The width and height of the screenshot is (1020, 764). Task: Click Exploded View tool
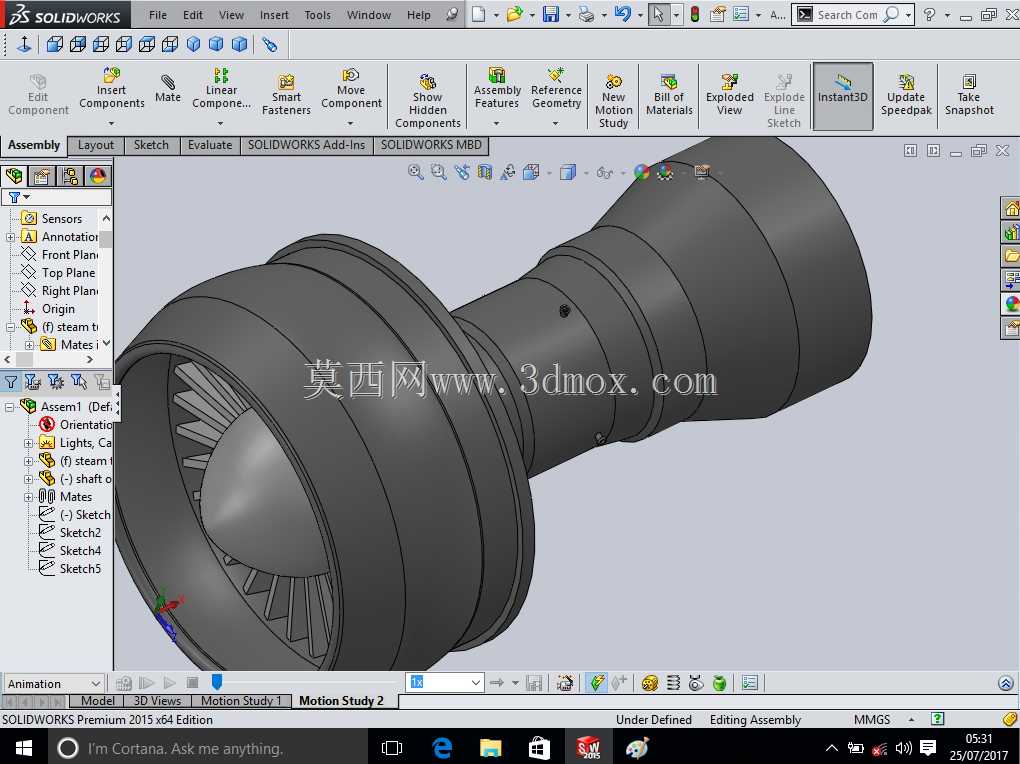(730, 95)
